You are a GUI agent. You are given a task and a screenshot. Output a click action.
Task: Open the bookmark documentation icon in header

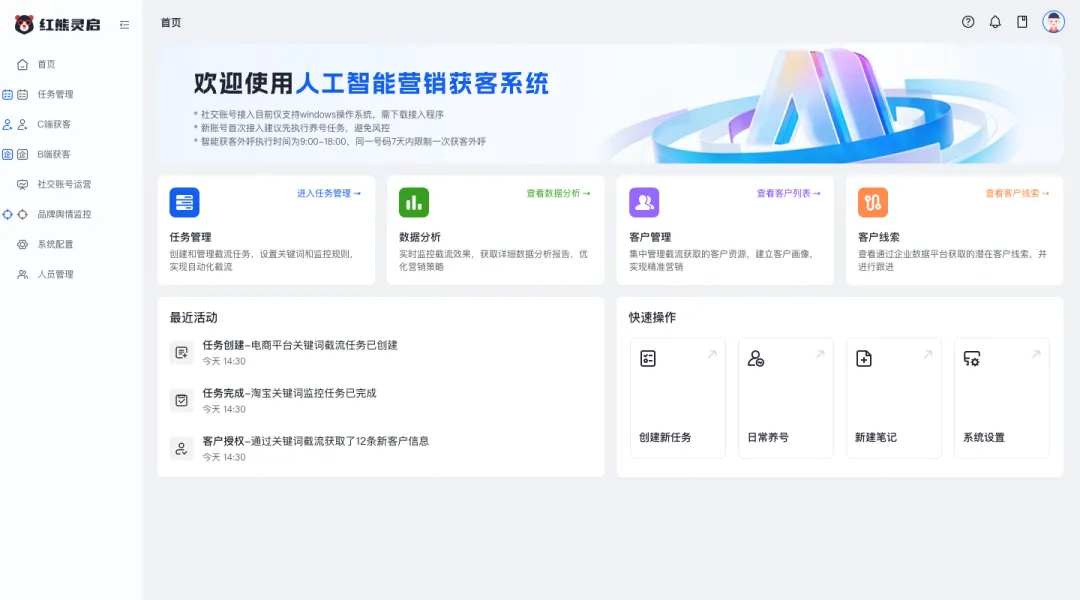click(1021, 21)
